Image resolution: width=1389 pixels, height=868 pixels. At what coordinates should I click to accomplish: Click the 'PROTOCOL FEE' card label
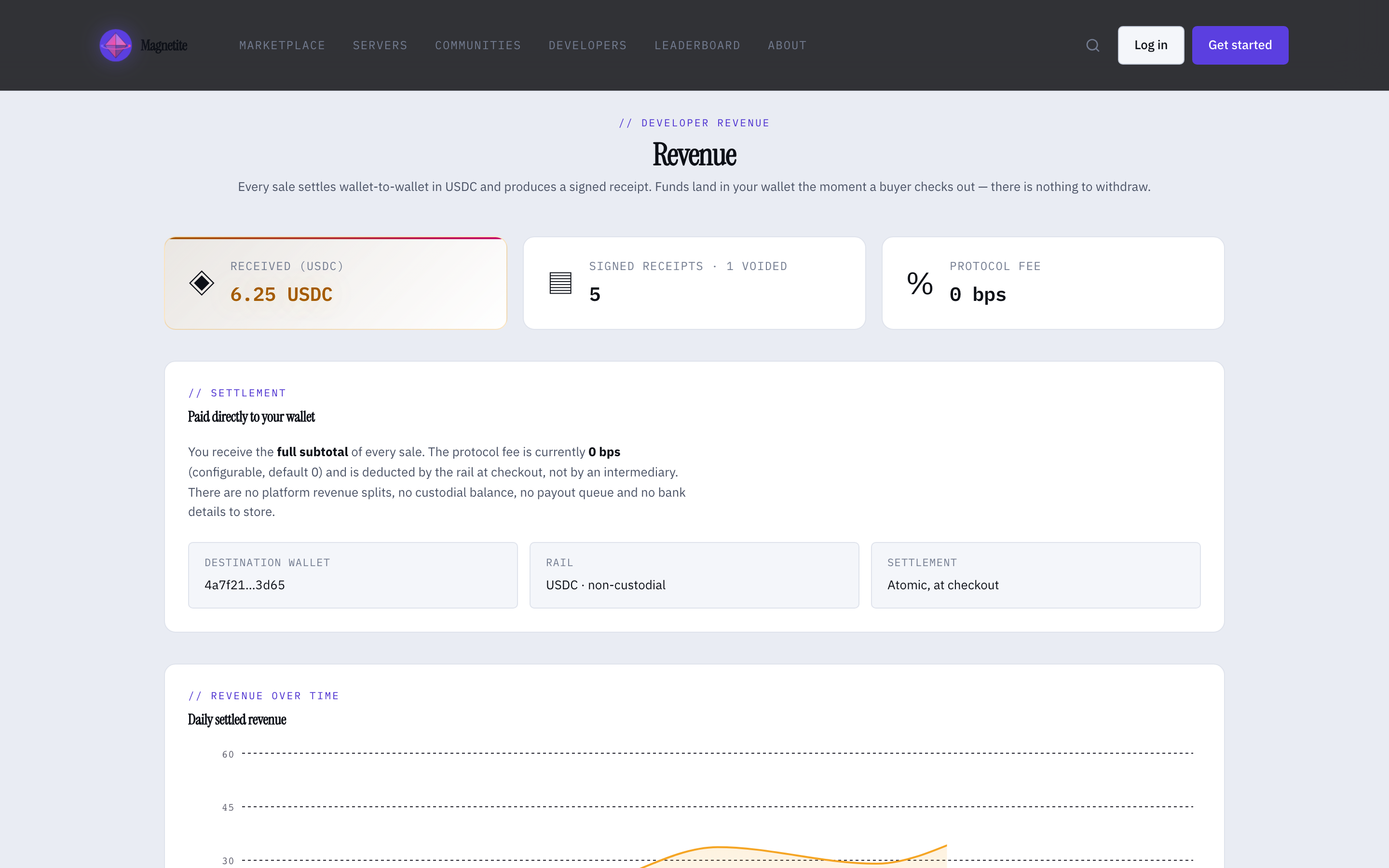[995, 266]
